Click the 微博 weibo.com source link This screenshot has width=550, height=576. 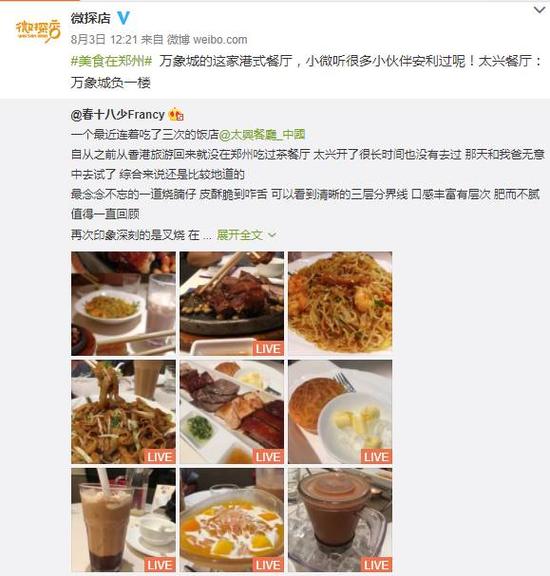(207, 39)
